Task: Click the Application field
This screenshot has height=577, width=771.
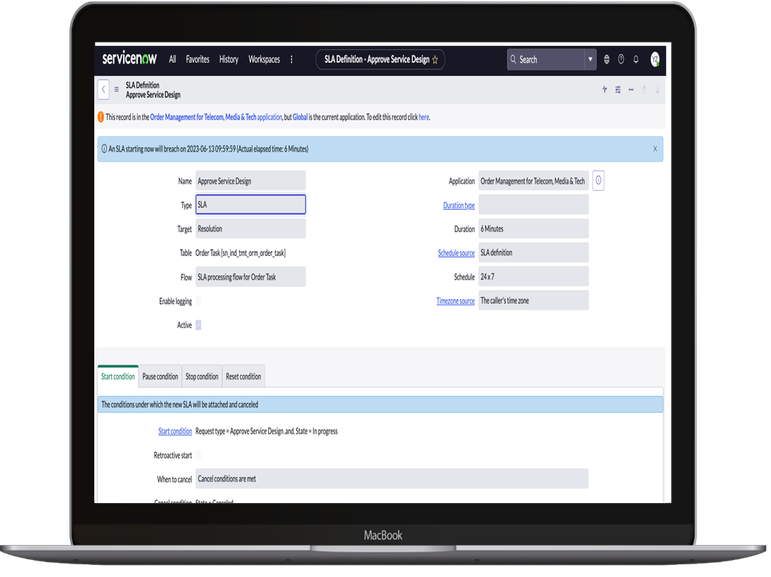Action: tap(533, 181)
